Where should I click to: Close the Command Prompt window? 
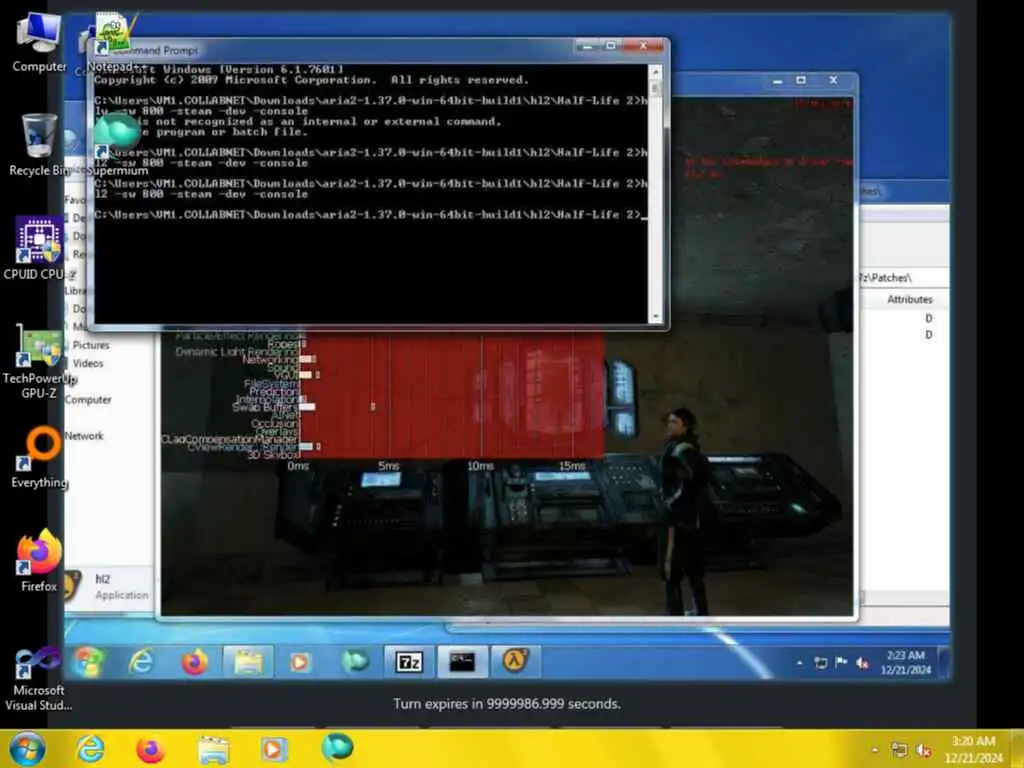point(643,46)
